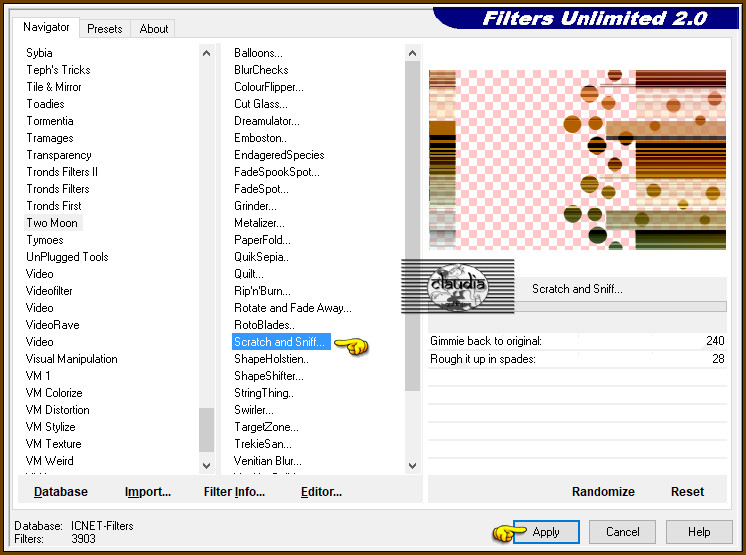Choose the Emboston.. filter
The height and width of the screenshot is (555, 746).
(x=260, y=138)
